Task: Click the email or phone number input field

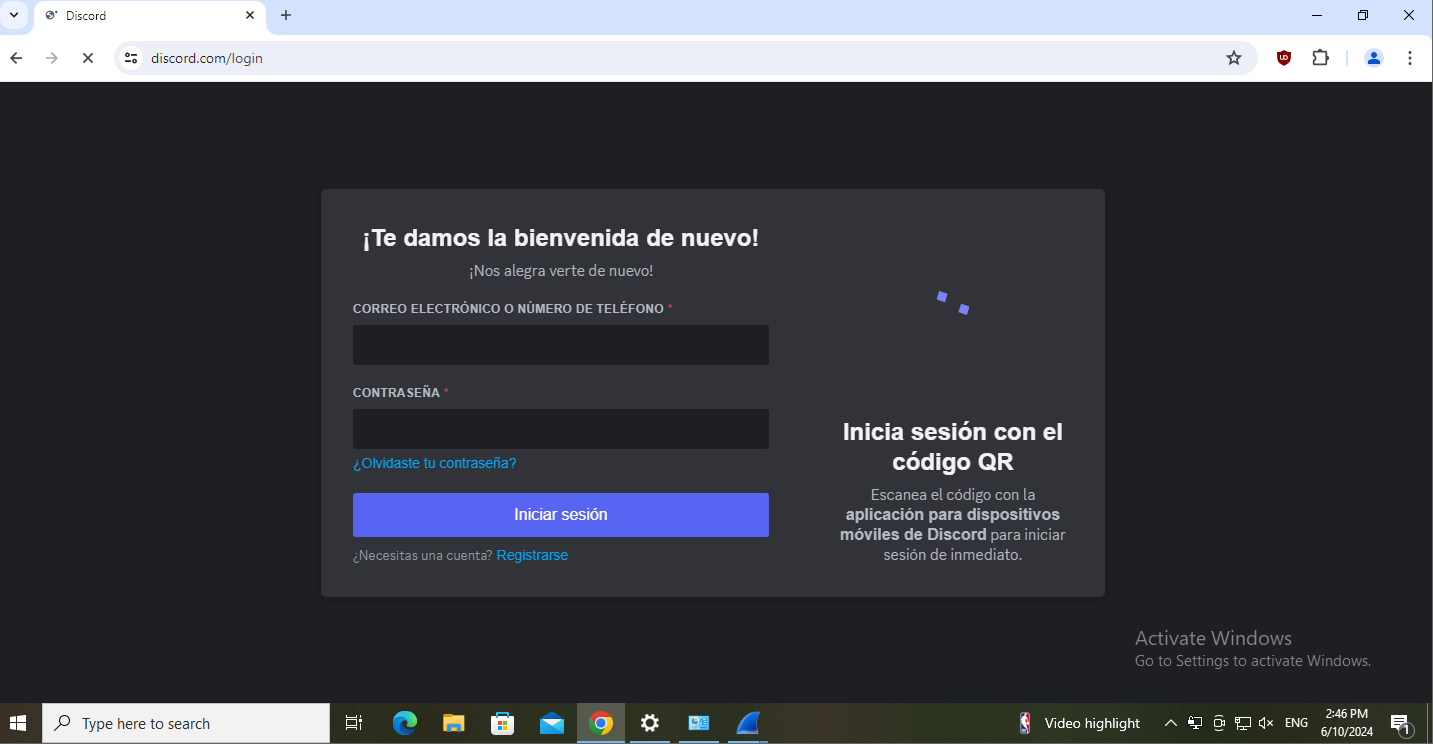Action: pyautogui.click(x=561, y=345)
